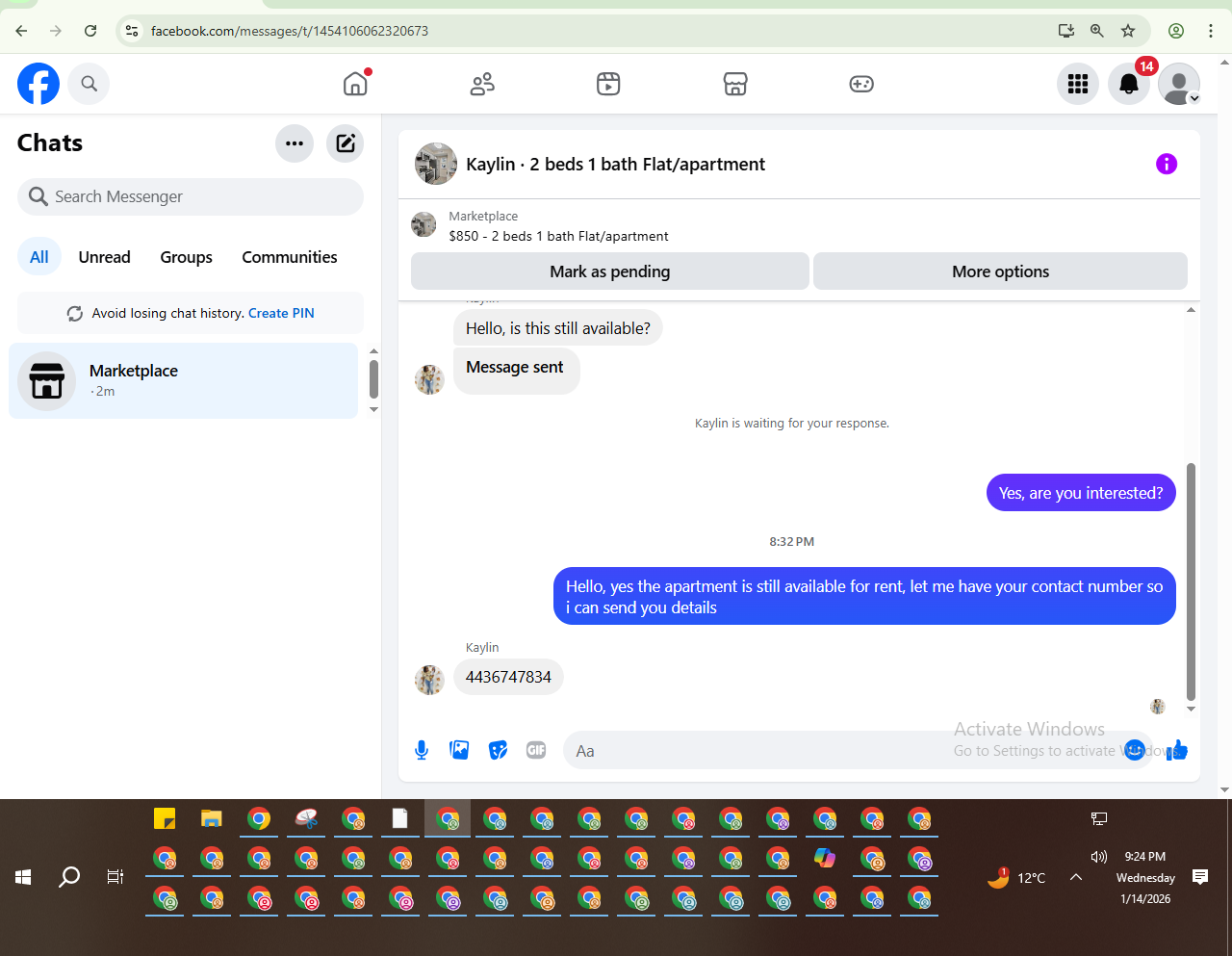This screenshot has height=956, width=1232.
Task: Go to Home feed icon
Action: coord(355,84)
